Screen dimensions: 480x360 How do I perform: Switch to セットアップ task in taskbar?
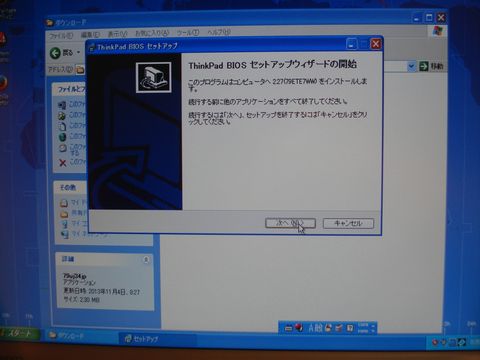(157, 339)
